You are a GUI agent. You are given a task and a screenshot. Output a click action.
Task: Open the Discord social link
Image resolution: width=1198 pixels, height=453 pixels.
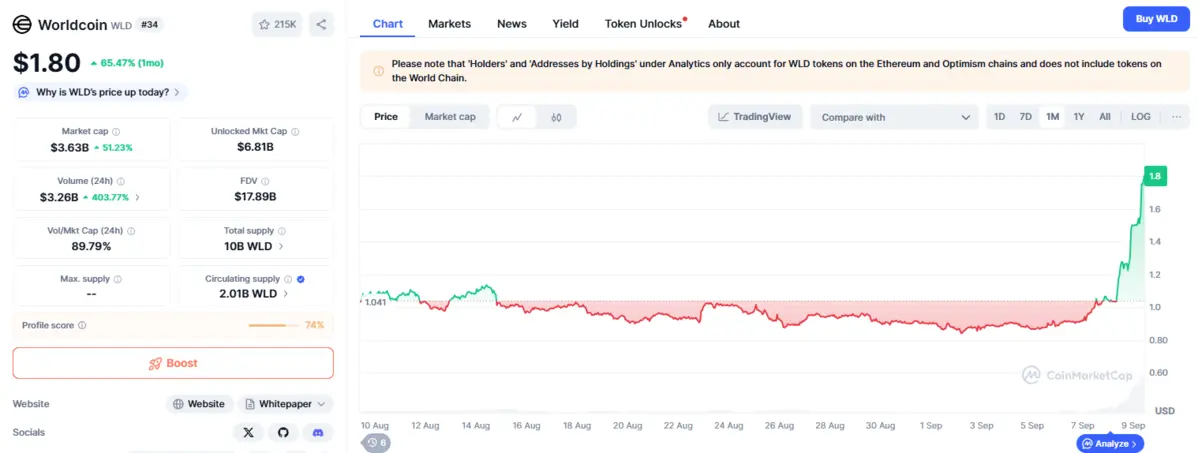pos(318,432)
